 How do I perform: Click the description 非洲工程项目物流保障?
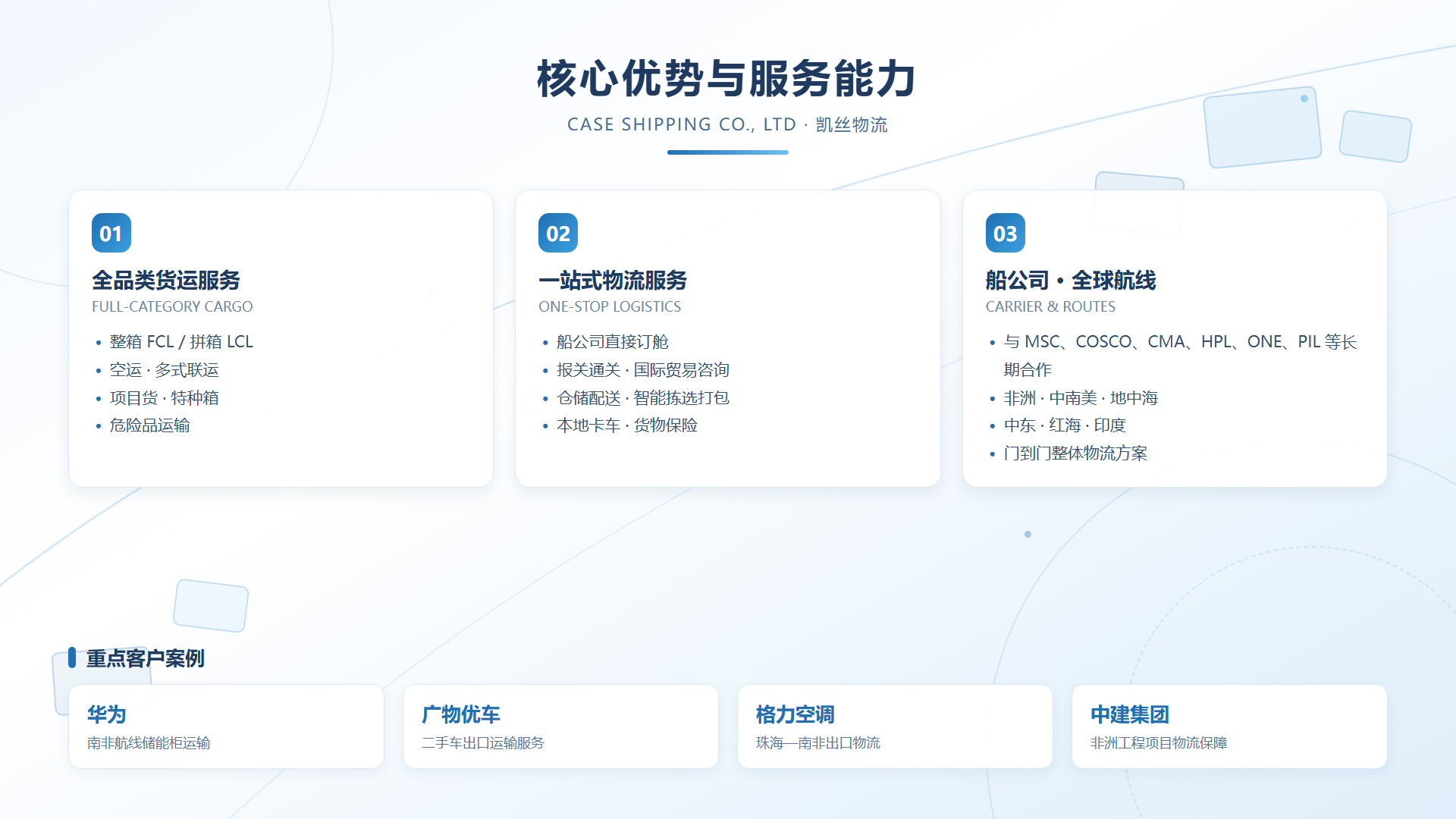(1159, 743)
